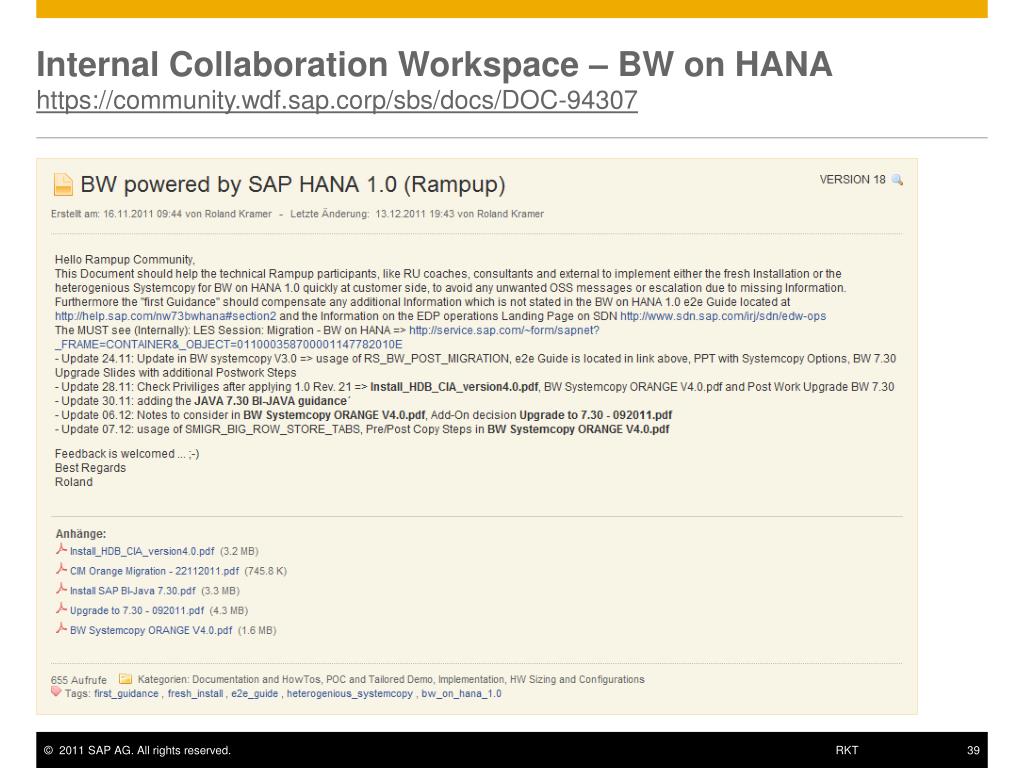Select the e2e_guide tag
The image size is (1024, 768).
pos(255,694)
